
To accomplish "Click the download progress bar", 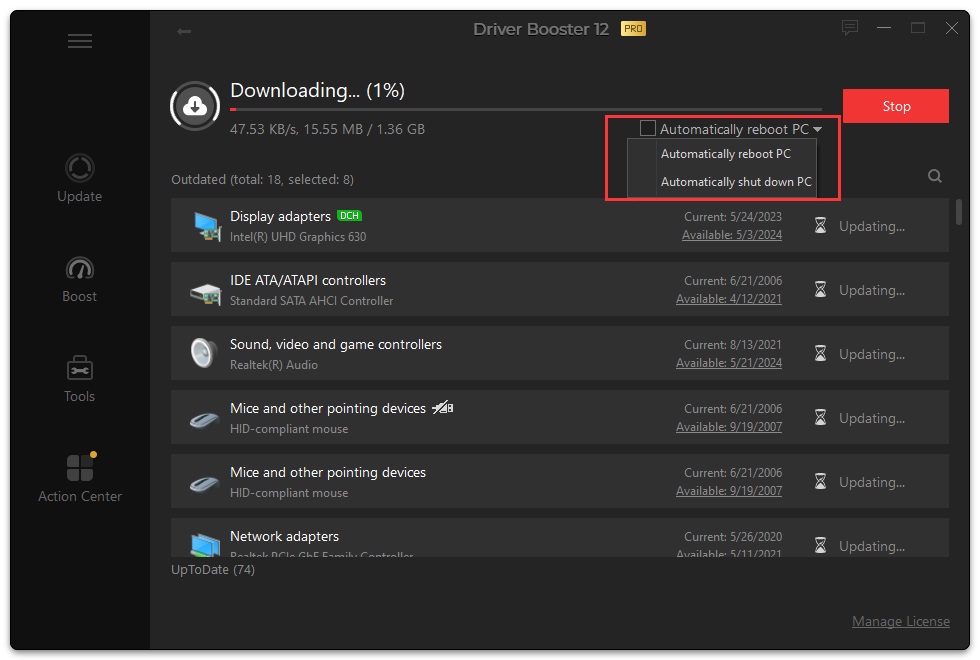I will click(x=526, y=109).
